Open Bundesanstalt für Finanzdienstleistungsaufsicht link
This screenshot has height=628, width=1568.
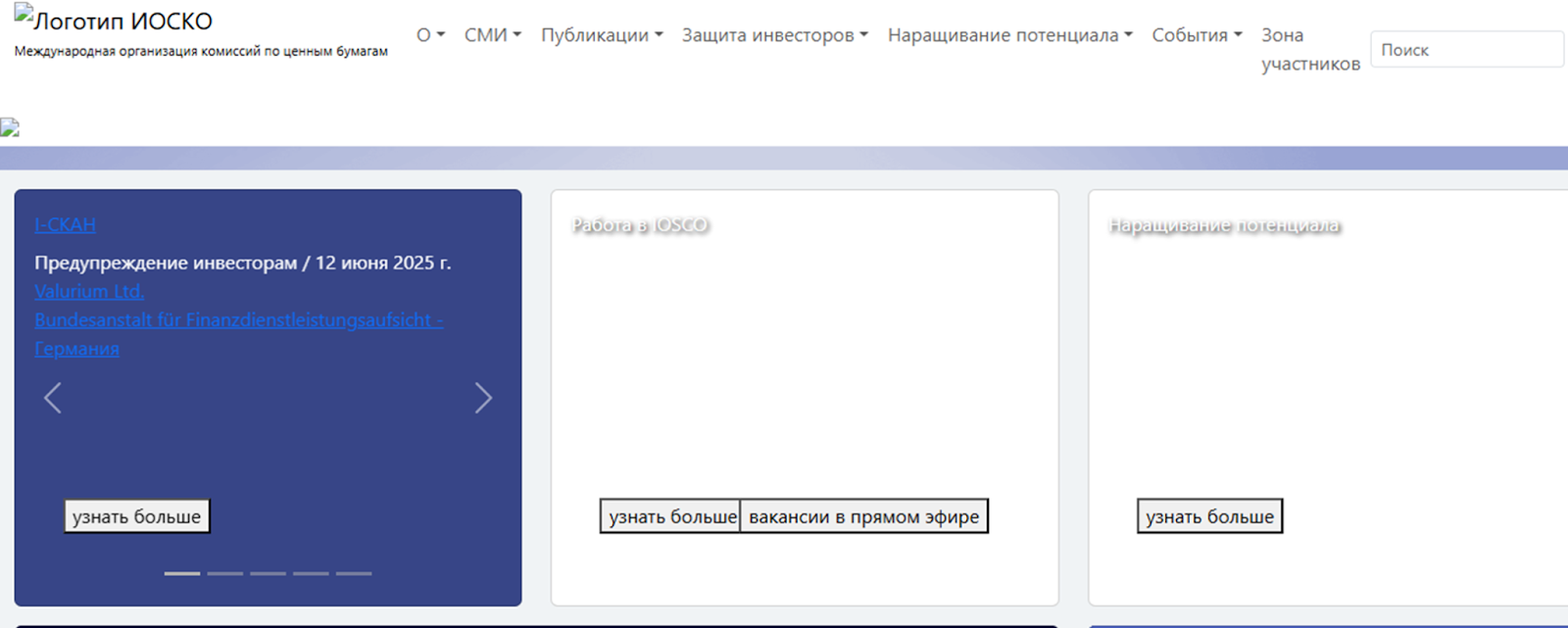point(239,334)
